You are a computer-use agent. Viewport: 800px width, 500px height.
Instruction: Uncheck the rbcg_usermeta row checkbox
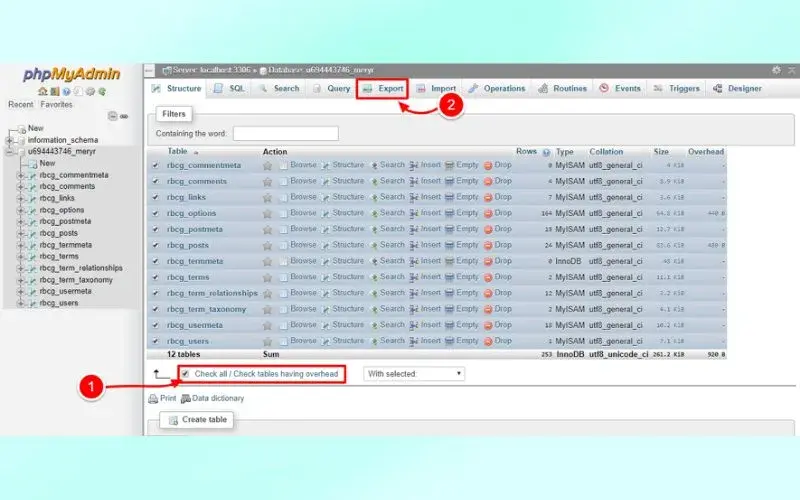point(156,325)
